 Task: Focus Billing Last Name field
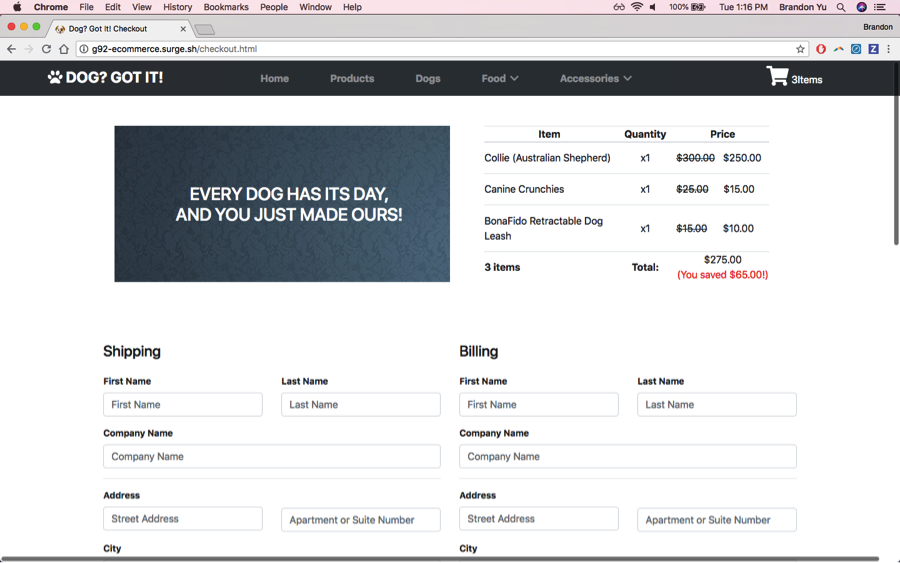pyautogui.click(x=716, y=405)
